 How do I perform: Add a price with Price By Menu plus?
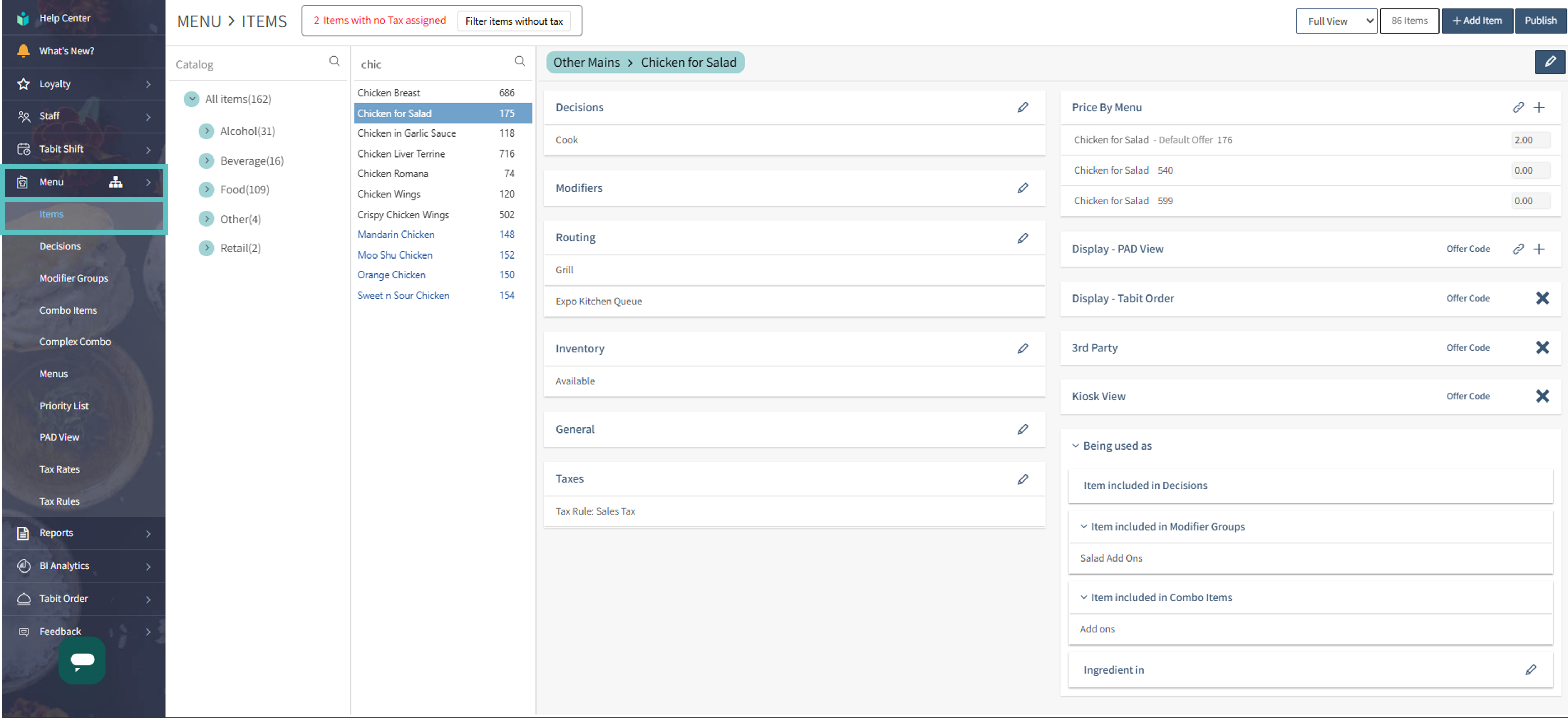(1539, 107)
